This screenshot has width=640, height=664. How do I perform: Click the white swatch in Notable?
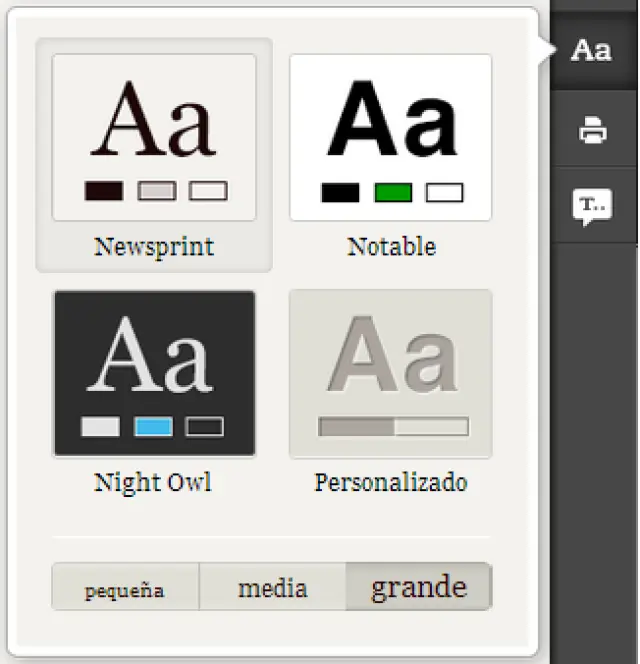[x=444, y=193]
